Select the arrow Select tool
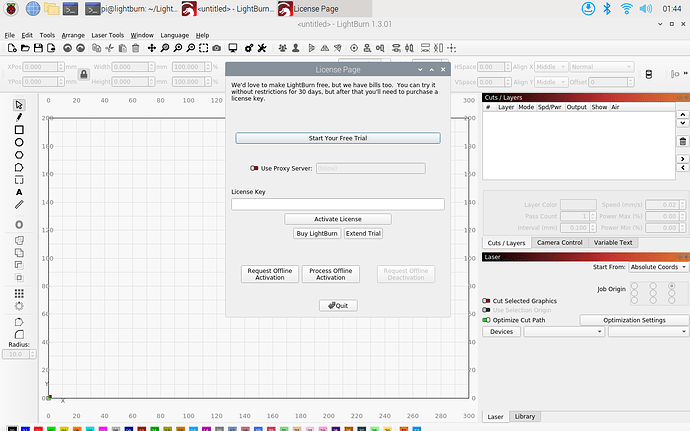Image resolution: width=690 pixels, height=431 pixels. 19,105
